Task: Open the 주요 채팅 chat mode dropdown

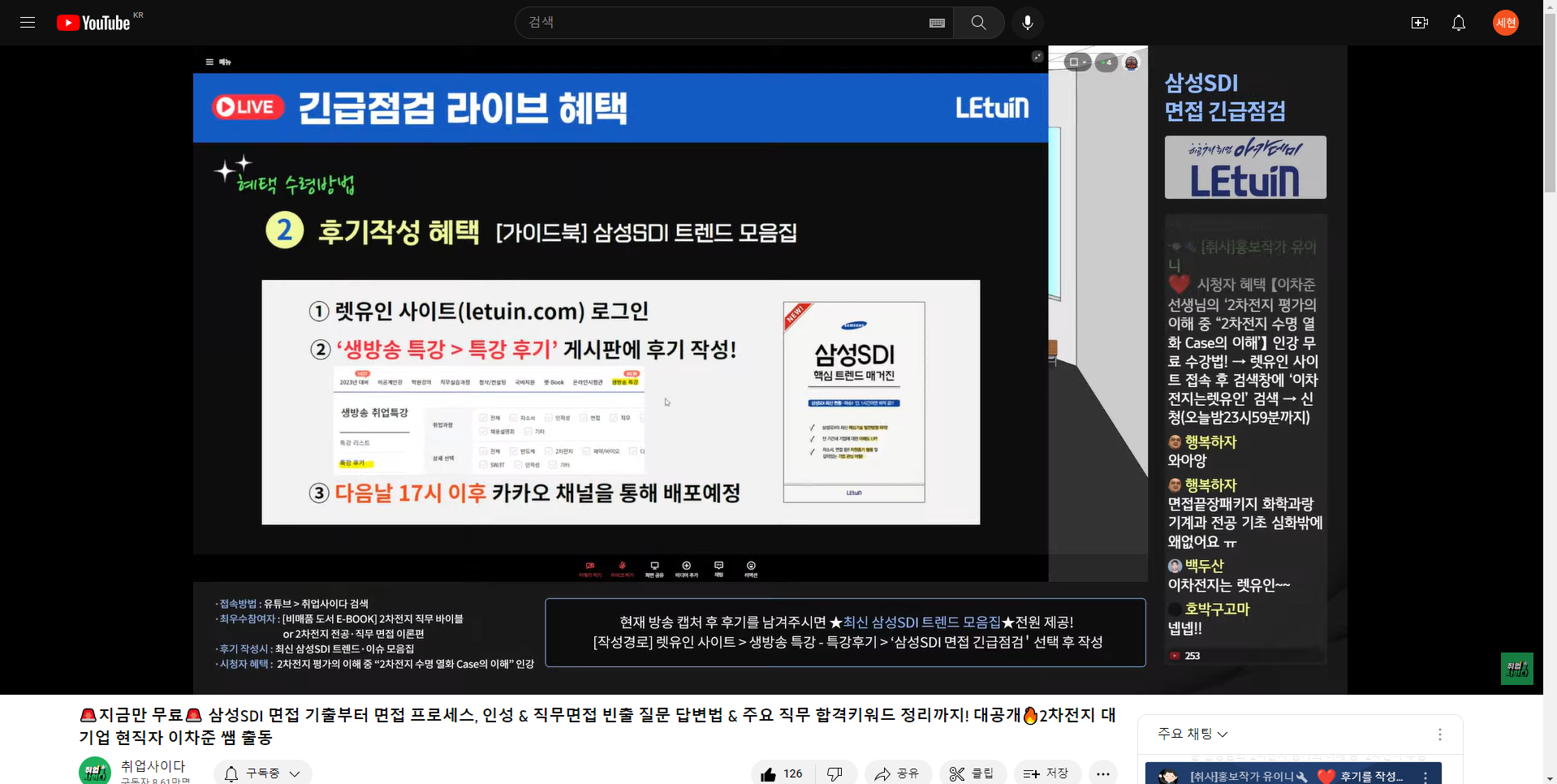Action: pyautogui.click(x=1192, y=734)
